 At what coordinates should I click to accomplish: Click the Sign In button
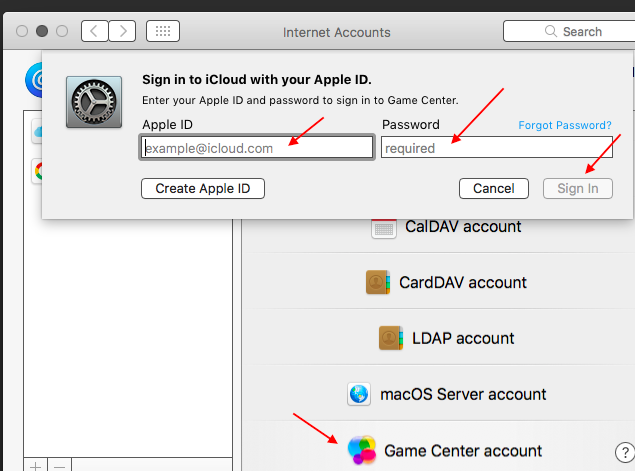point(578,188)
